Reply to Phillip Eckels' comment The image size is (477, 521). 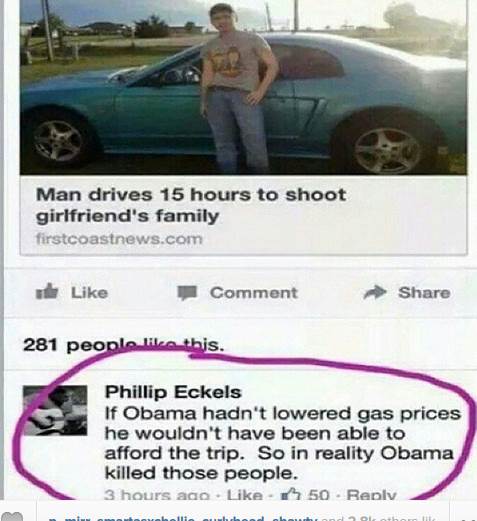pyautogui.click(x=372, y=495)
